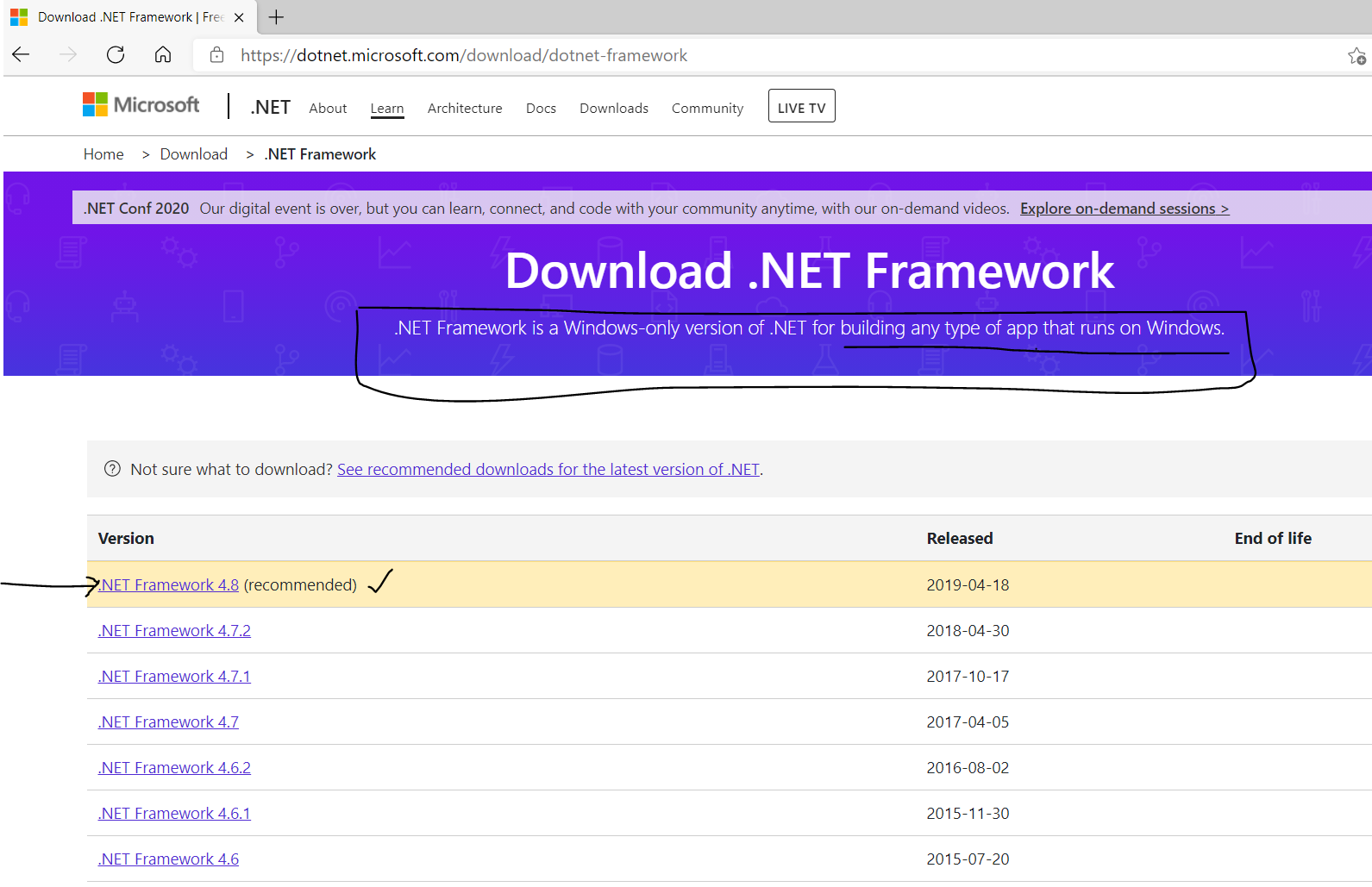Click the (recommended) label text
This screenshot has width=1372, height=887.
300,584
